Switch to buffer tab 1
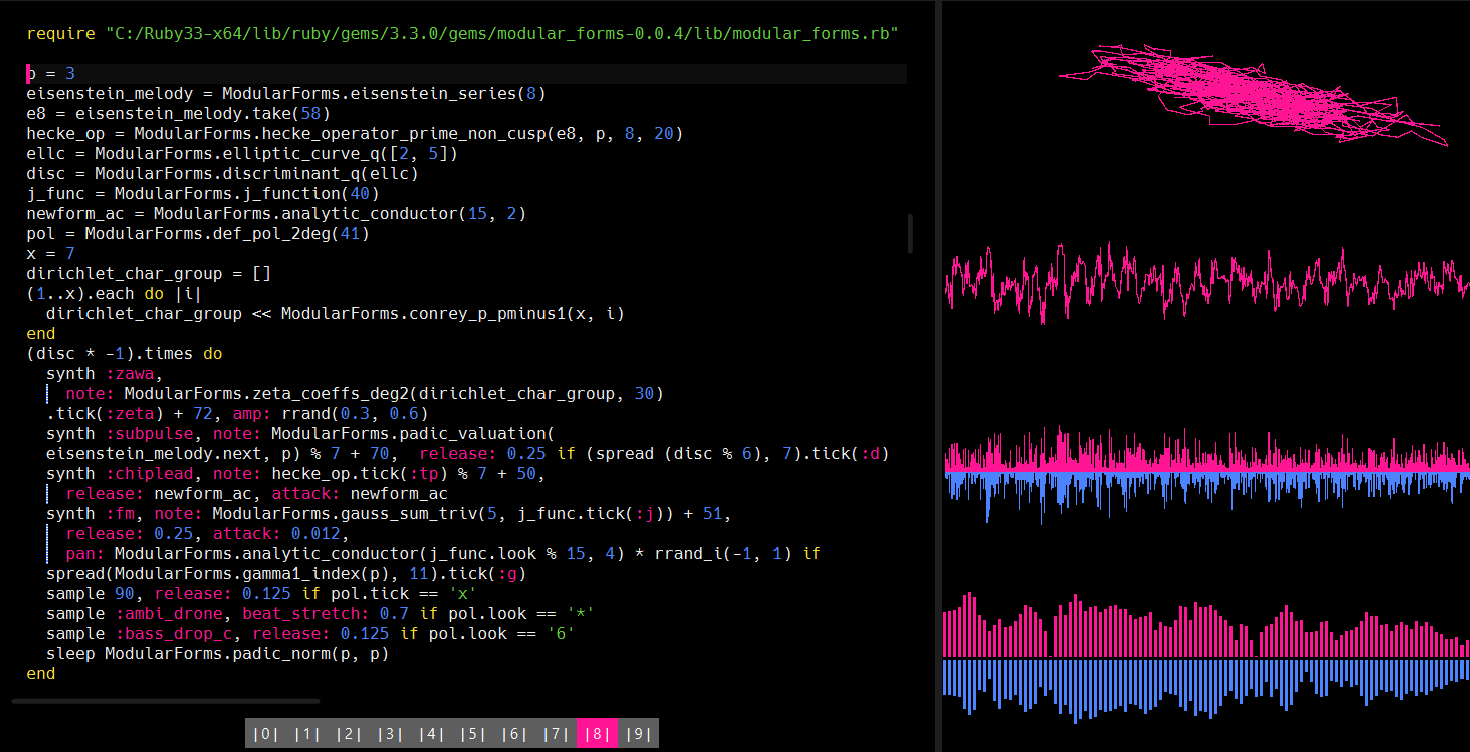 [x=308, y=734]
